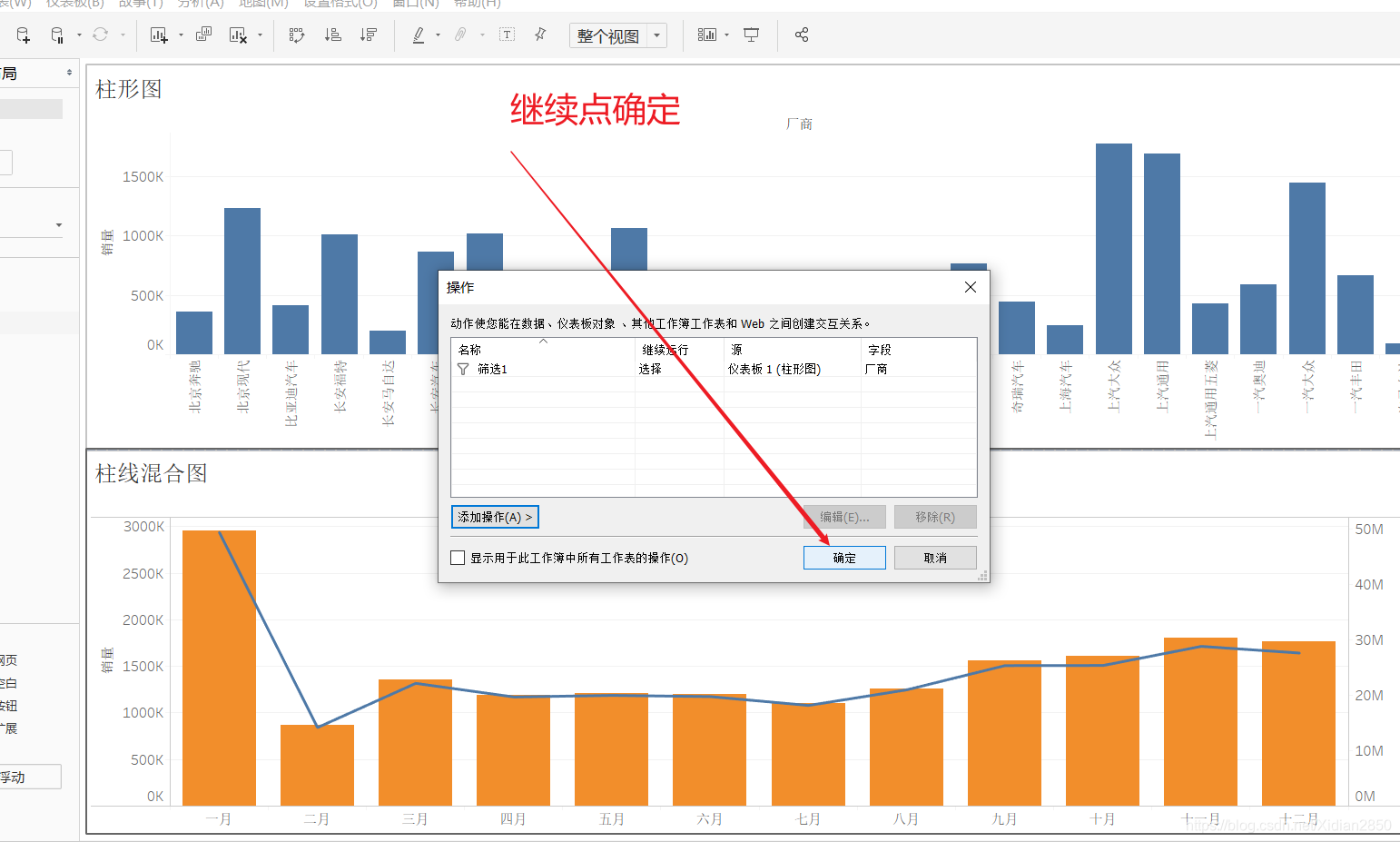This screenshot has height=842, width=1400.
Task: Select the 上汽大众 blue bar
Action: (1114, 248)
